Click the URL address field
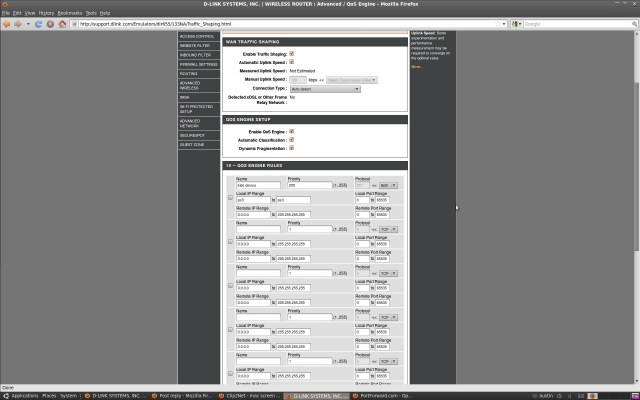640x400 pixels. 286,24
